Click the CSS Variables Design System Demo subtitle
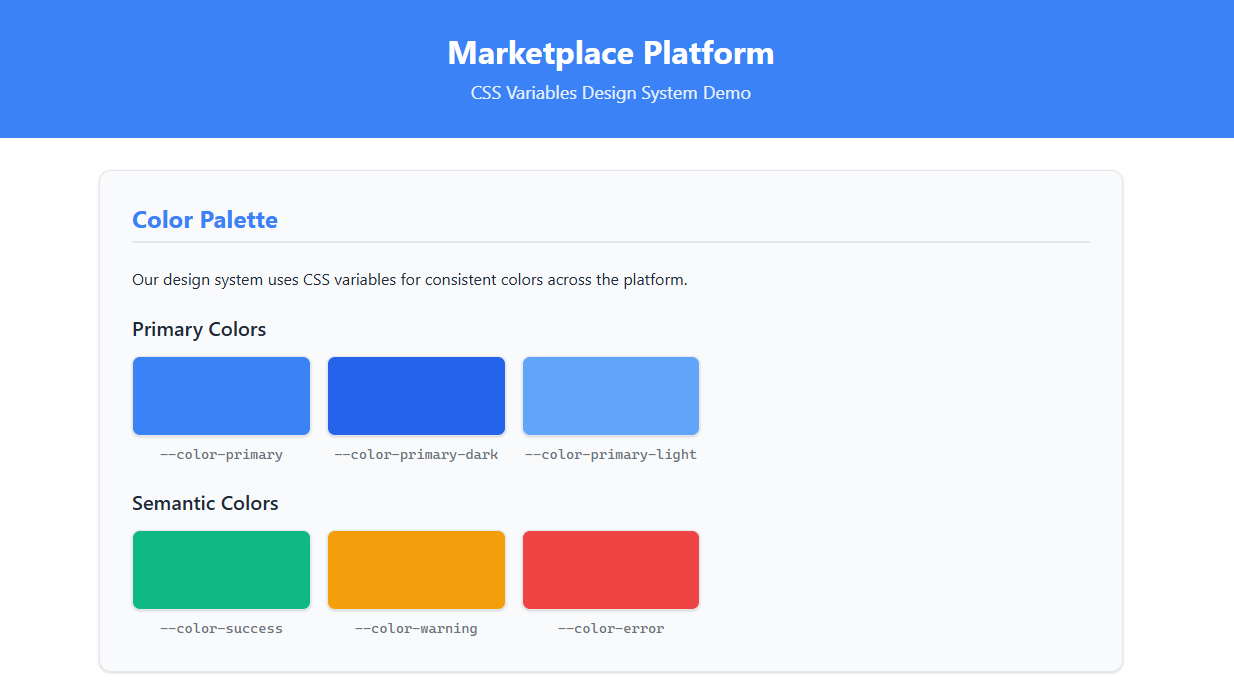The width and height of the screenshot is (1234, 695). (x=611, y=93)
